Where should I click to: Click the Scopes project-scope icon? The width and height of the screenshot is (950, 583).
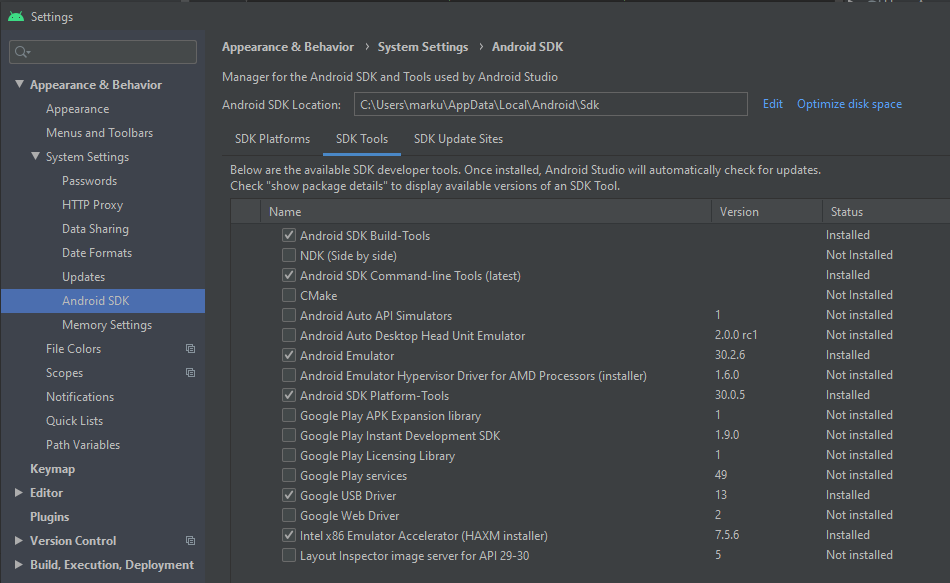(190, 373)
